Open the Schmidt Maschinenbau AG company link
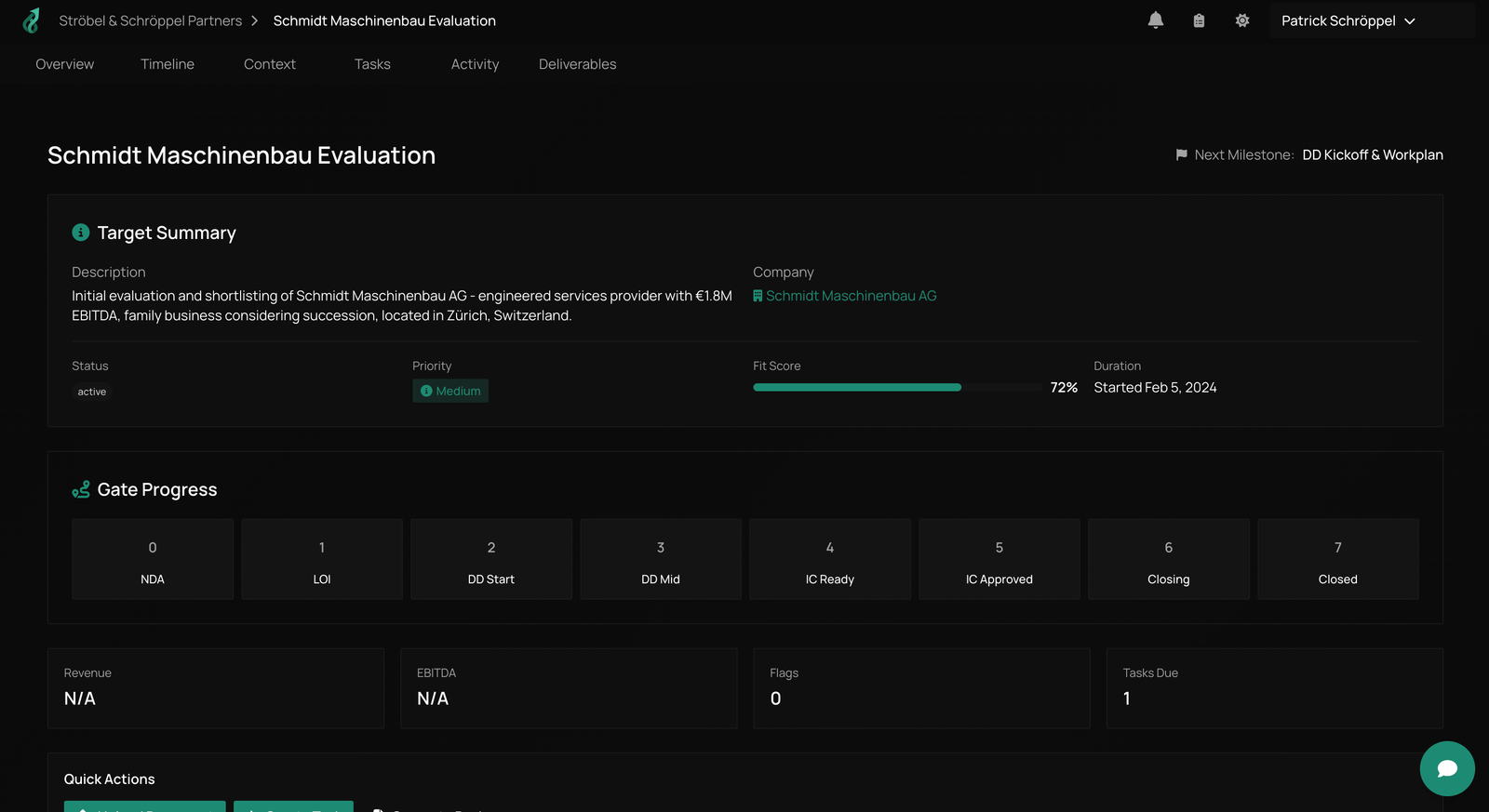 tap(851, 296)
